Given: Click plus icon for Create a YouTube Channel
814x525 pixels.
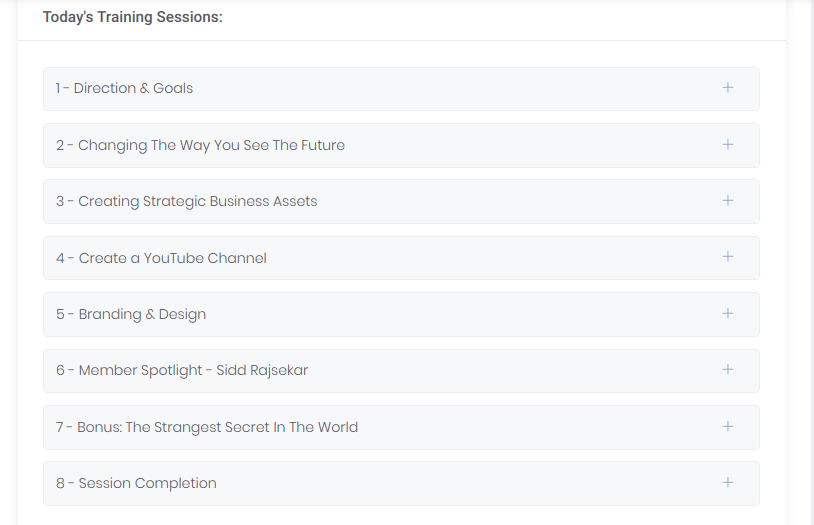Looking at the screenshot, I should tap(728, 257).
